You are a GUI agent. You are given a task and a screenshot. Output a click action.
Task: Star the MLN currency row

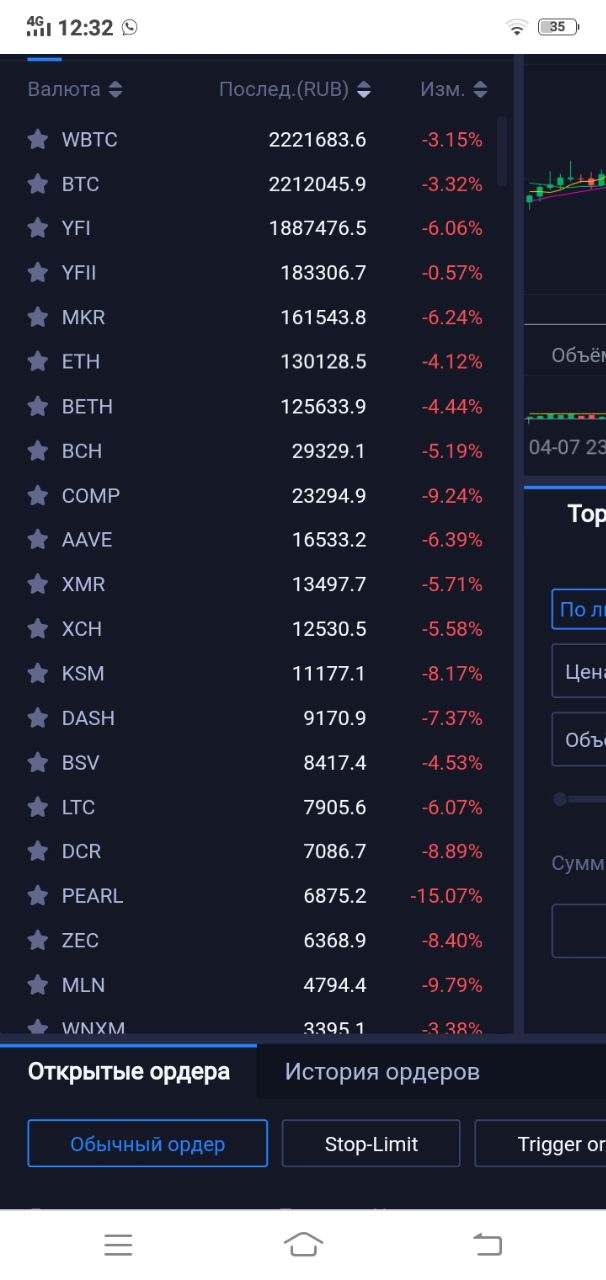(x=38, y=985)
